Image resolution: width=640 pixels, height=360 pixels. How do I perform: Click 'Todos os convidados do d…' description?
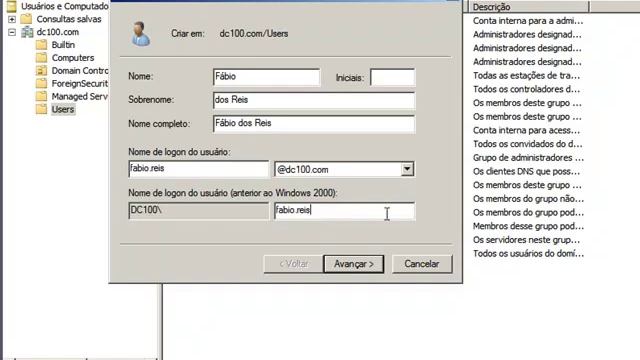click(x=527, y=144)
